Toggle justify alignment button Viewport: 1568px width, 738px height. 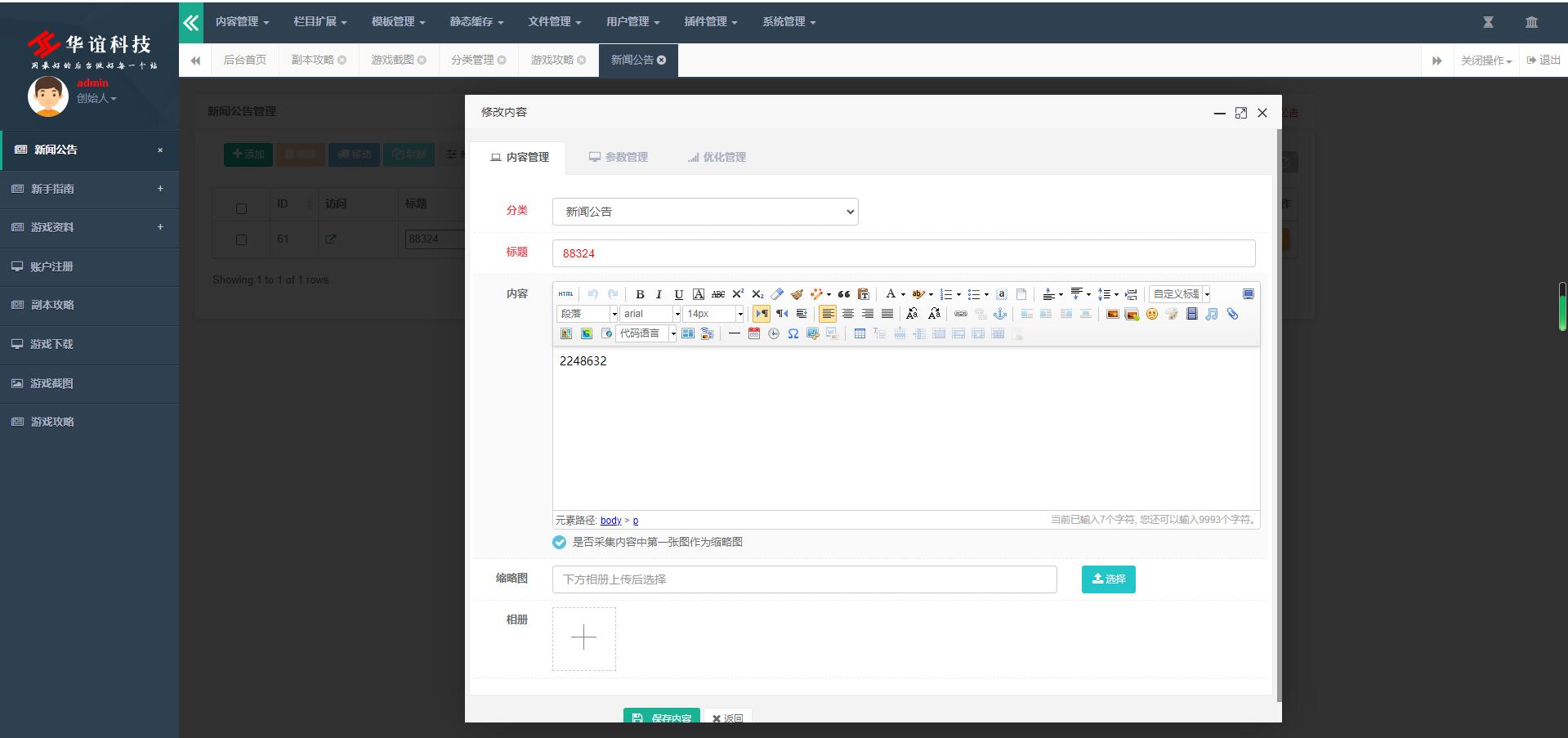tap(887, 314)
